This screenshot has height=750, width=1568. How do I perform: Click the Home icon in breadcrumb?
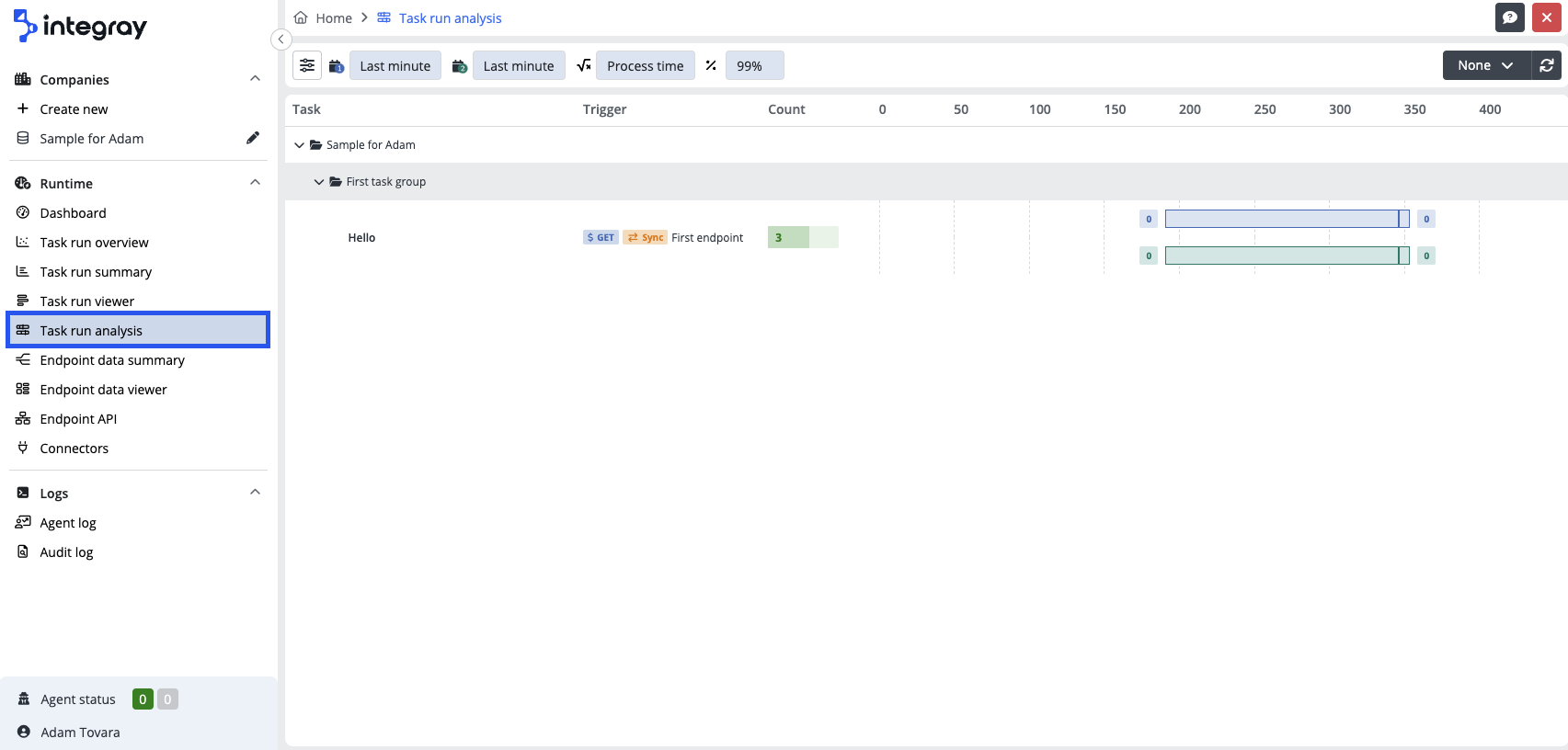(x=301, y=17)
